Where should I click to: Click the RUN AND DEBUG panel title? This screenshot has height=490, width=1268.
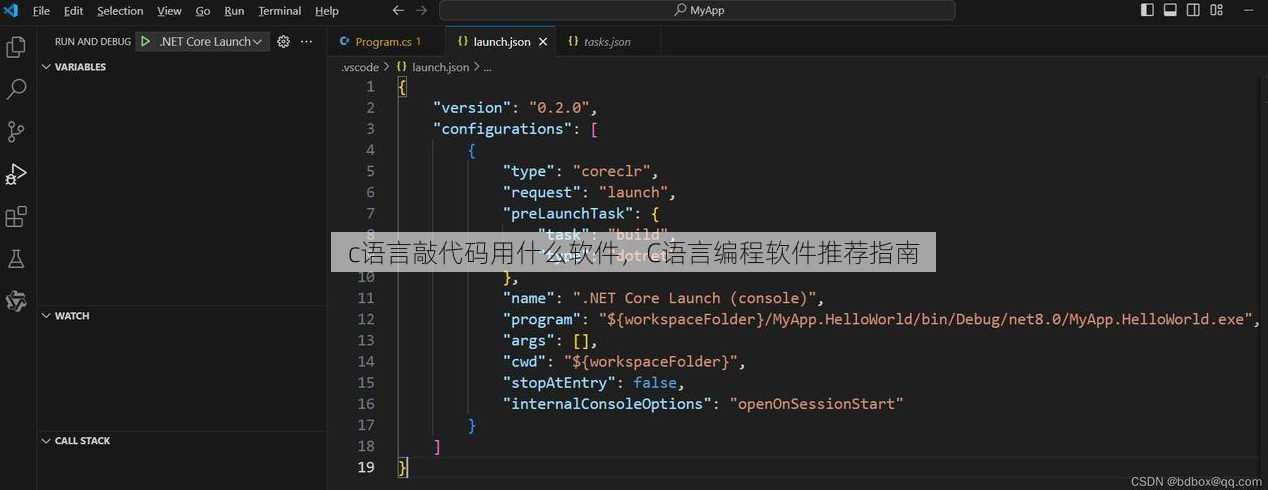[92, 42]
